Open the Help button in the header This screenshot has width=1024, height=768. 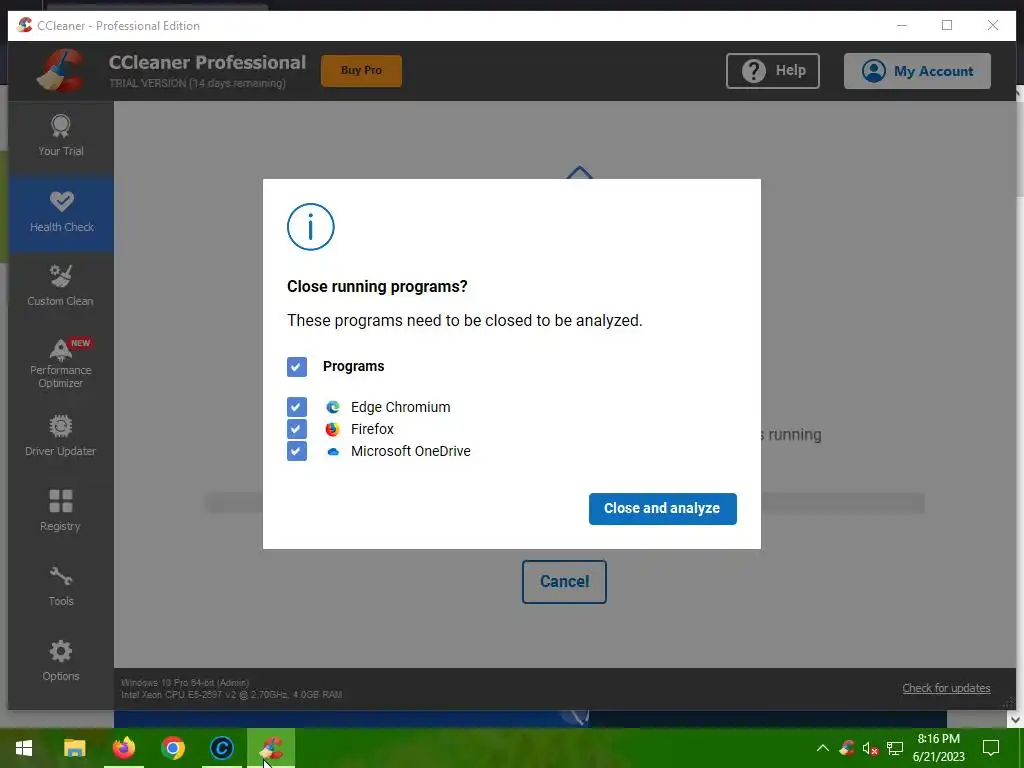pyautogui.click(x=773, y=71)
